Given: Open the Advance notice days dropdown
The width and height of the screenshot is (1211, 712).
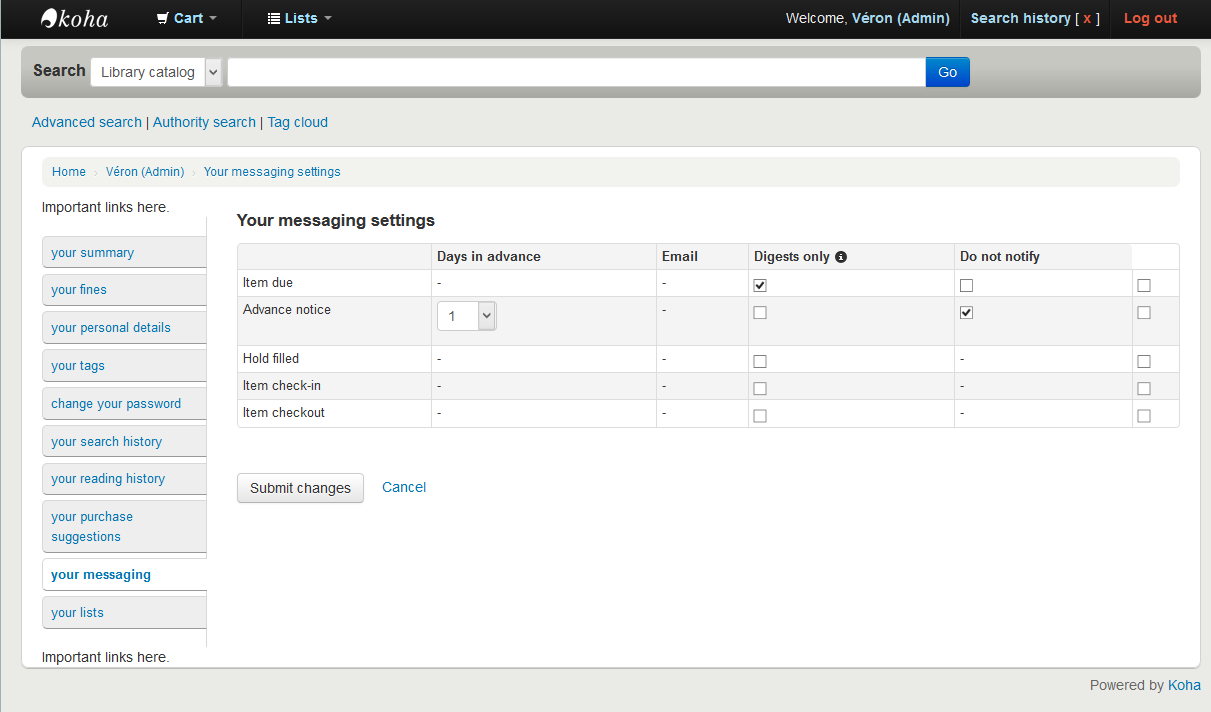Looking at the screenshot, I should 466,316.
